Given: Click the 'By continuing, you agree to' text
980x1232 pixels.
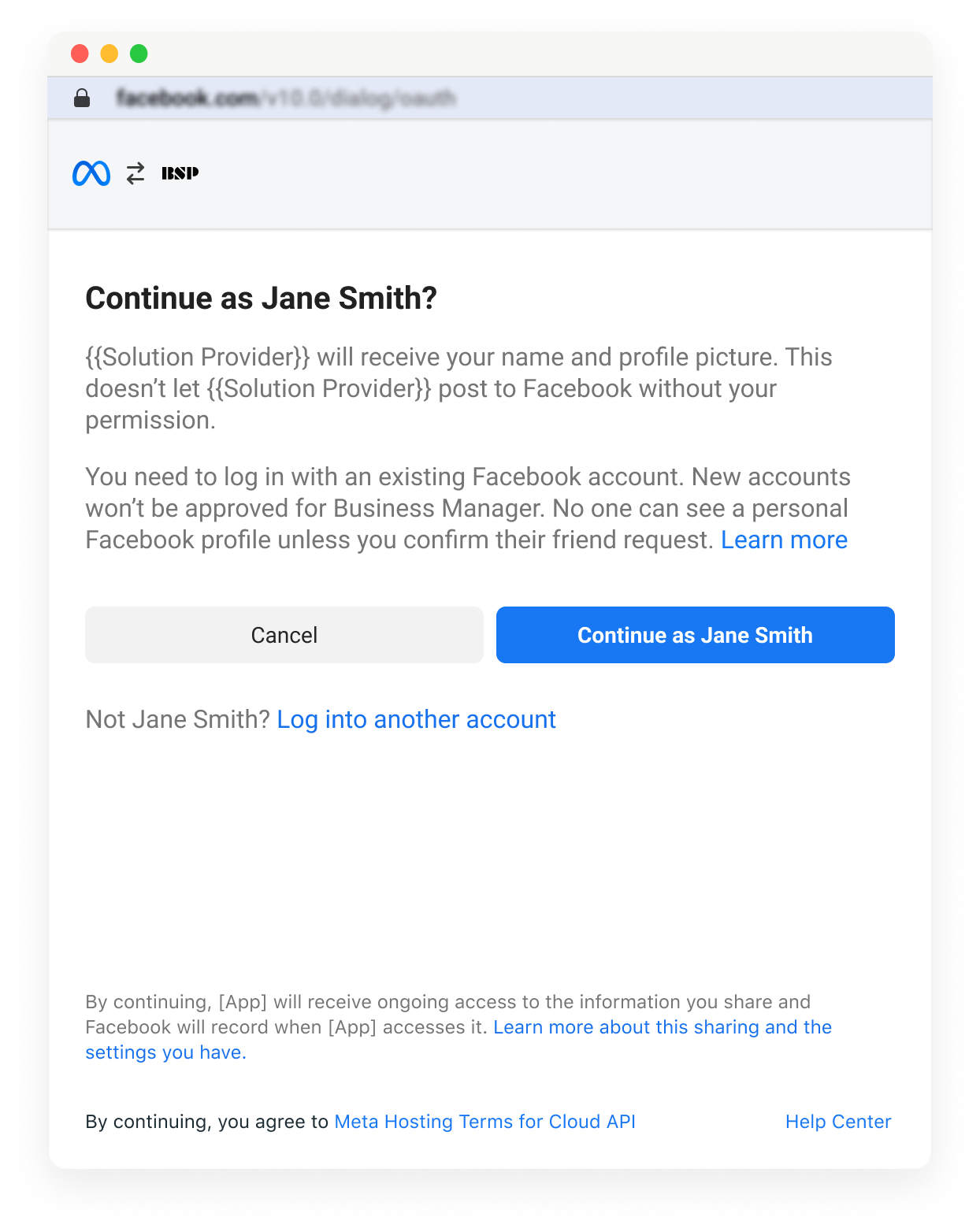Looking at the screenshot, I should 207,1122.
